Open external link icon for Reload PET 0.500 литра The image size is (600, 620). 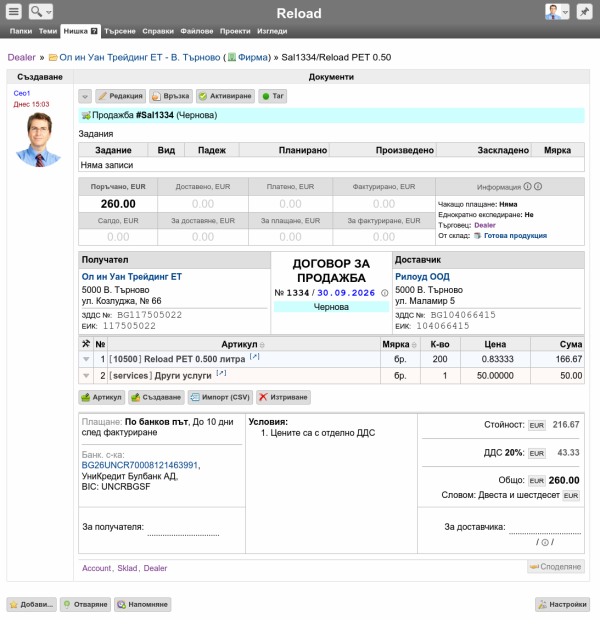[x=254, y=357]
